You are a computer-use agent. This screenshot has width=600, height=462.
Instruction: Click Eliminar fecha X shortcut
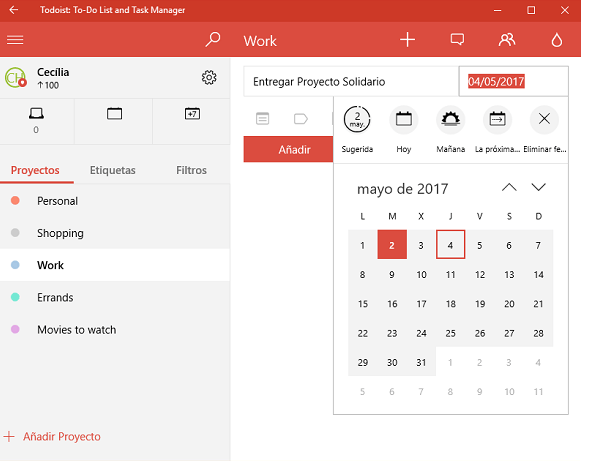point(545,130)
